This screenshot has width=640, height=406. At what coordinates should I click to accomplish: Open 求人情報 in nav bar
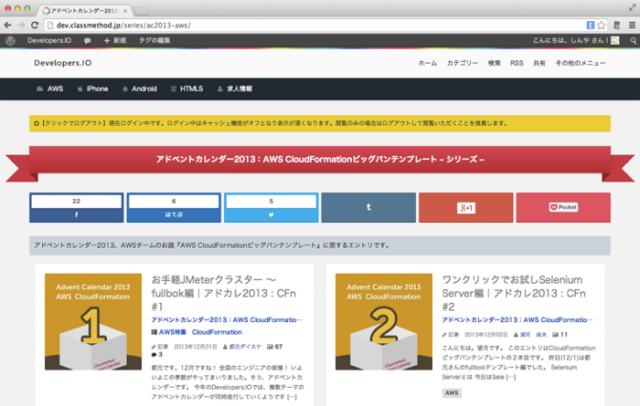[235, 89]
